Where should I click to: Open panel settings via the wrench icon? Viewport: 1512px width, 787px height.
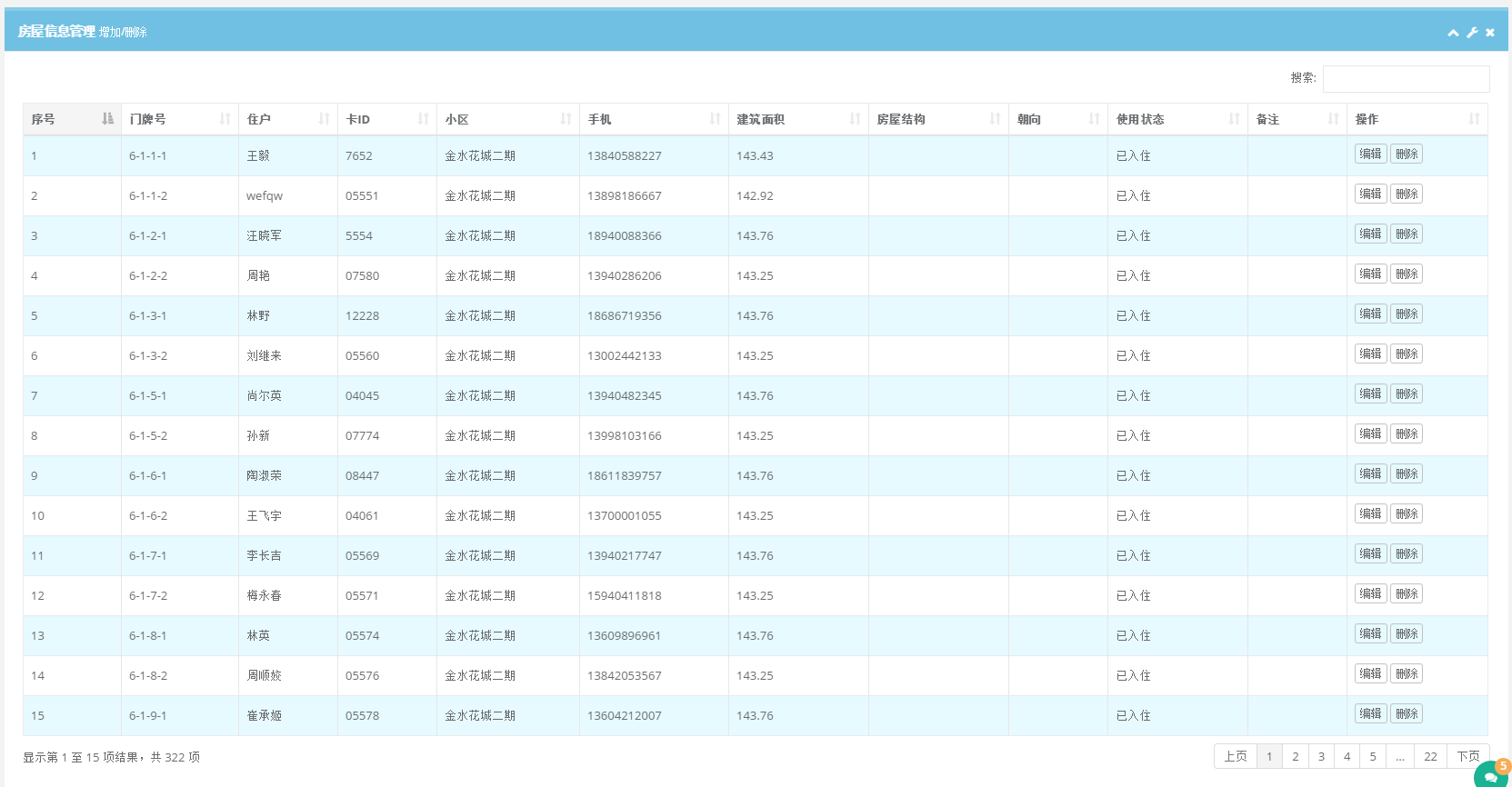[x=1472, y=33]
